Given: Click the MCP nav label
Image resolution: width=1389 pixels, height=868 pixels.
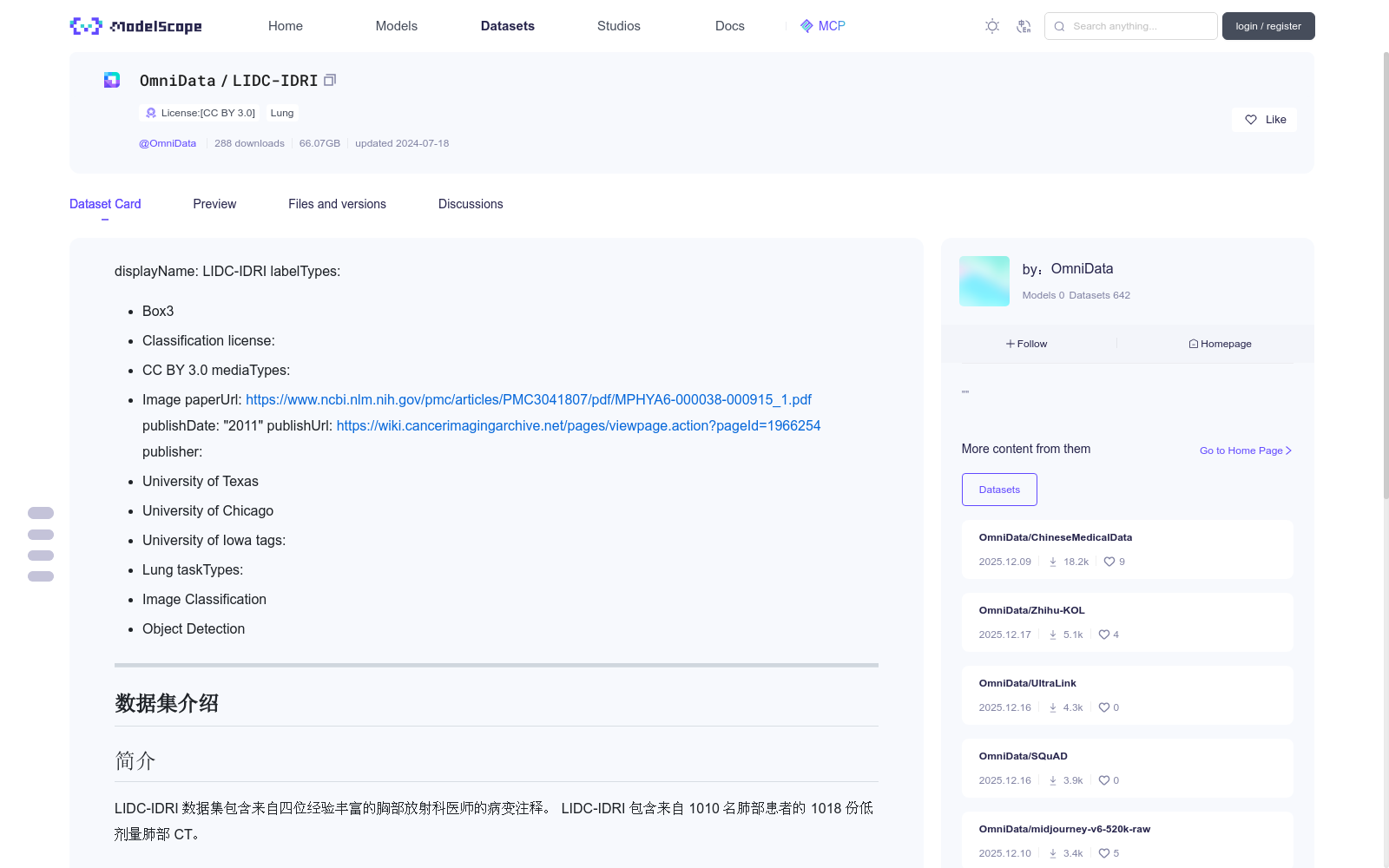Looking at the screenshot, I should [832, 26].
